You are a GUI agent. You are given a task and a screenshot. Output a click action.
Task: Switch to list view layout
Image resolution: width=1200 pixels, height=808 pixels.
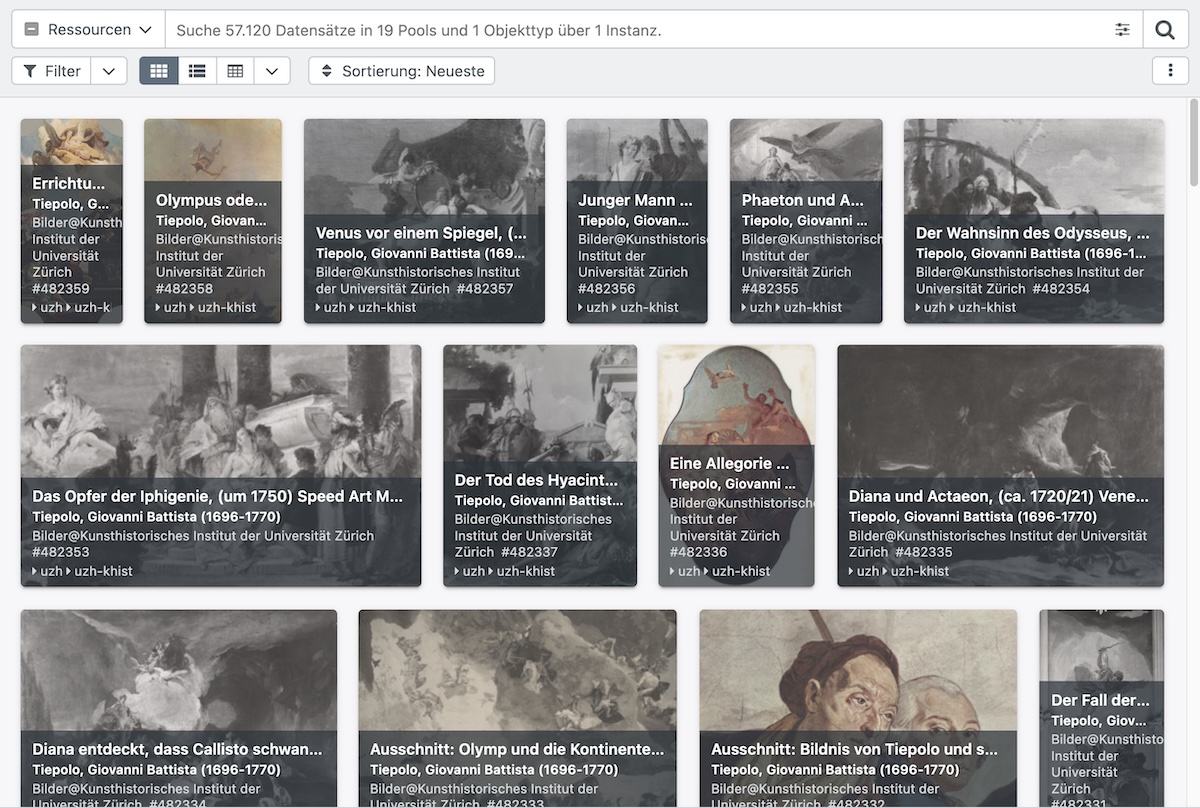tap(197, 71)
